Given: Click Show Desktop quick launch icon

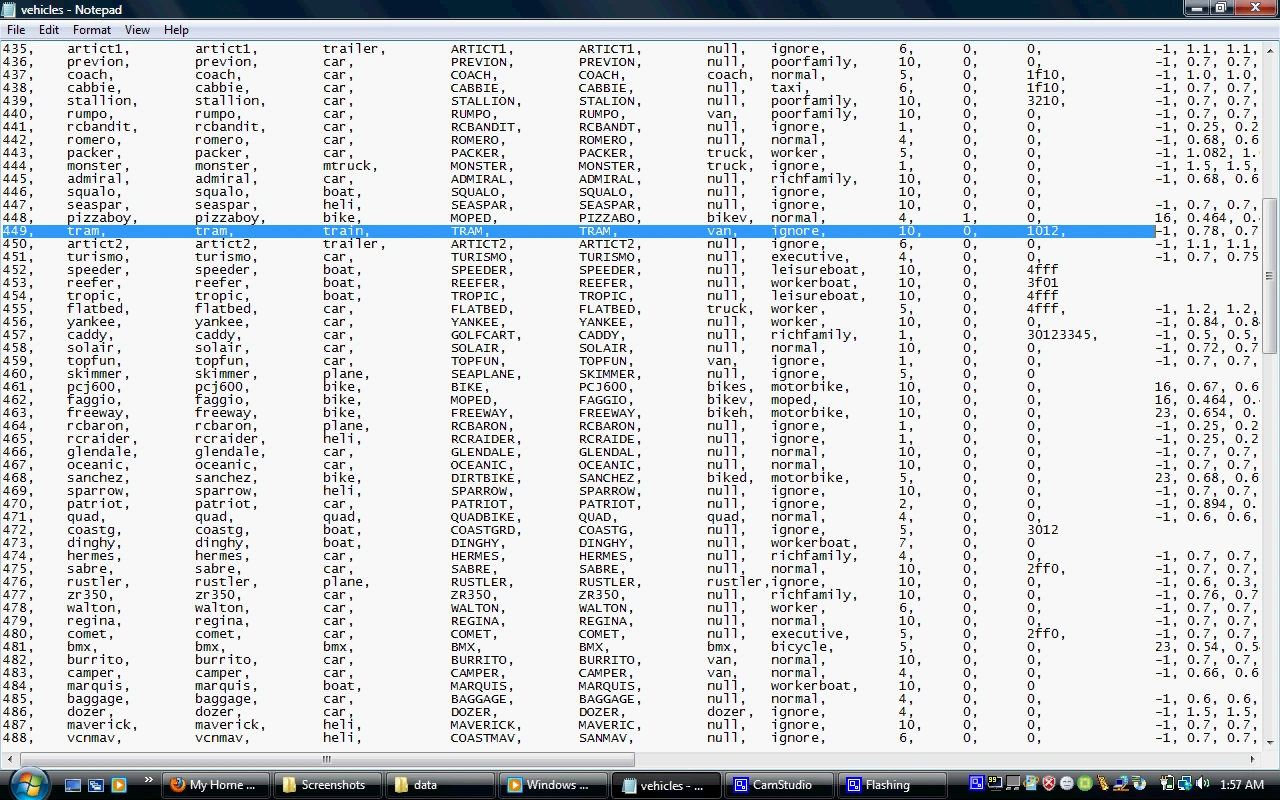Looking at the screenshot, I should (73, 785).
